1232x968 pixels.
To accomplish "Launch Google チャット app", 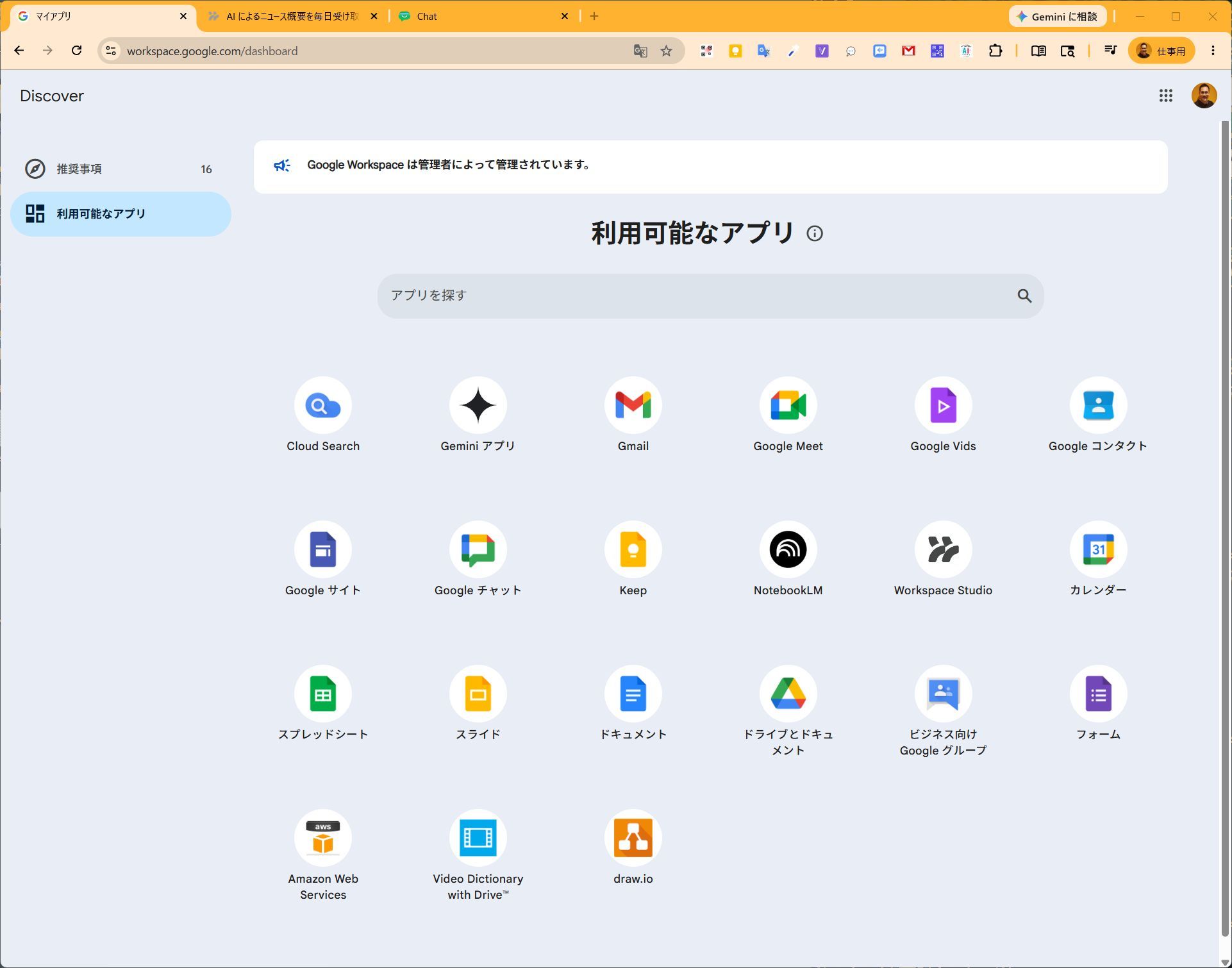I will click(478, 559).
